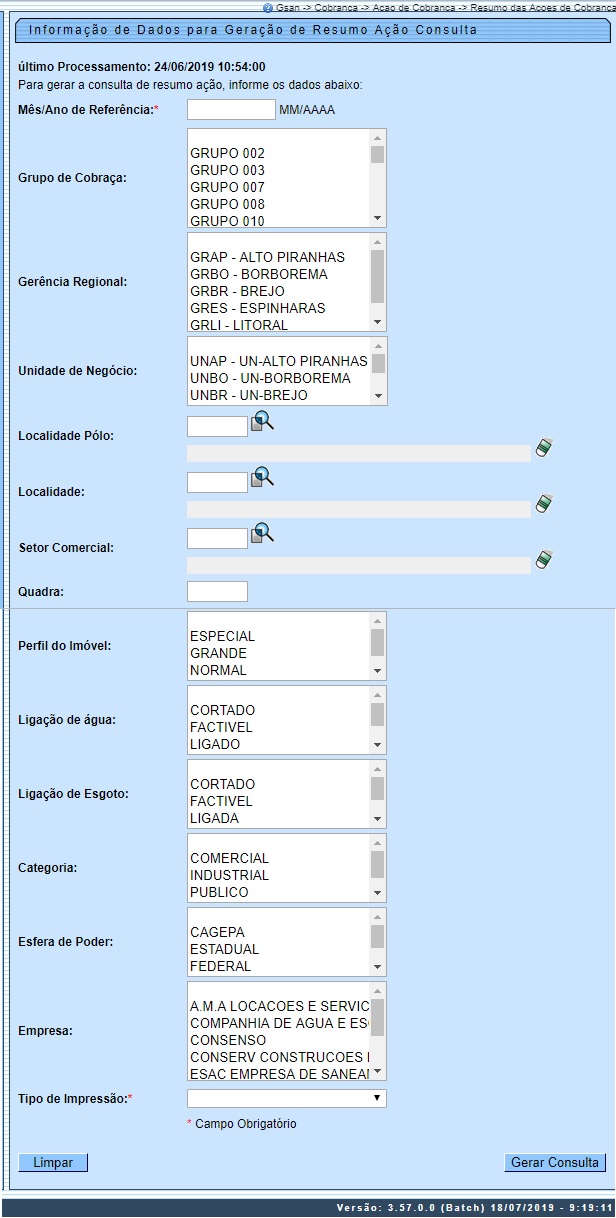616x1218 pixels.
Task: Click up arrow of Empresa list scrollbar
Action: point(377,991)
